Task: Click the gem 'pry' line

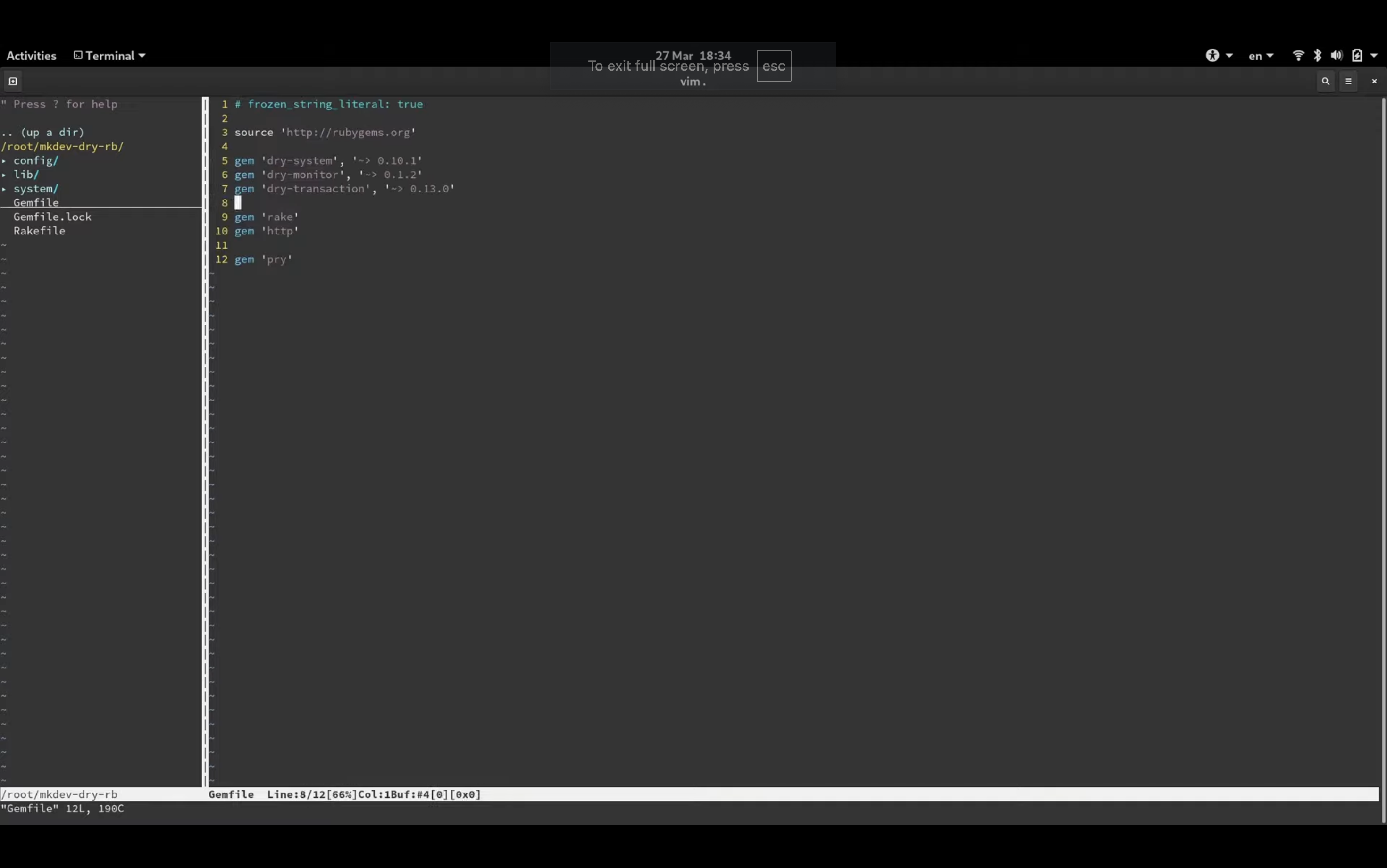Action: pyautogui.click(x=264, y=259)
